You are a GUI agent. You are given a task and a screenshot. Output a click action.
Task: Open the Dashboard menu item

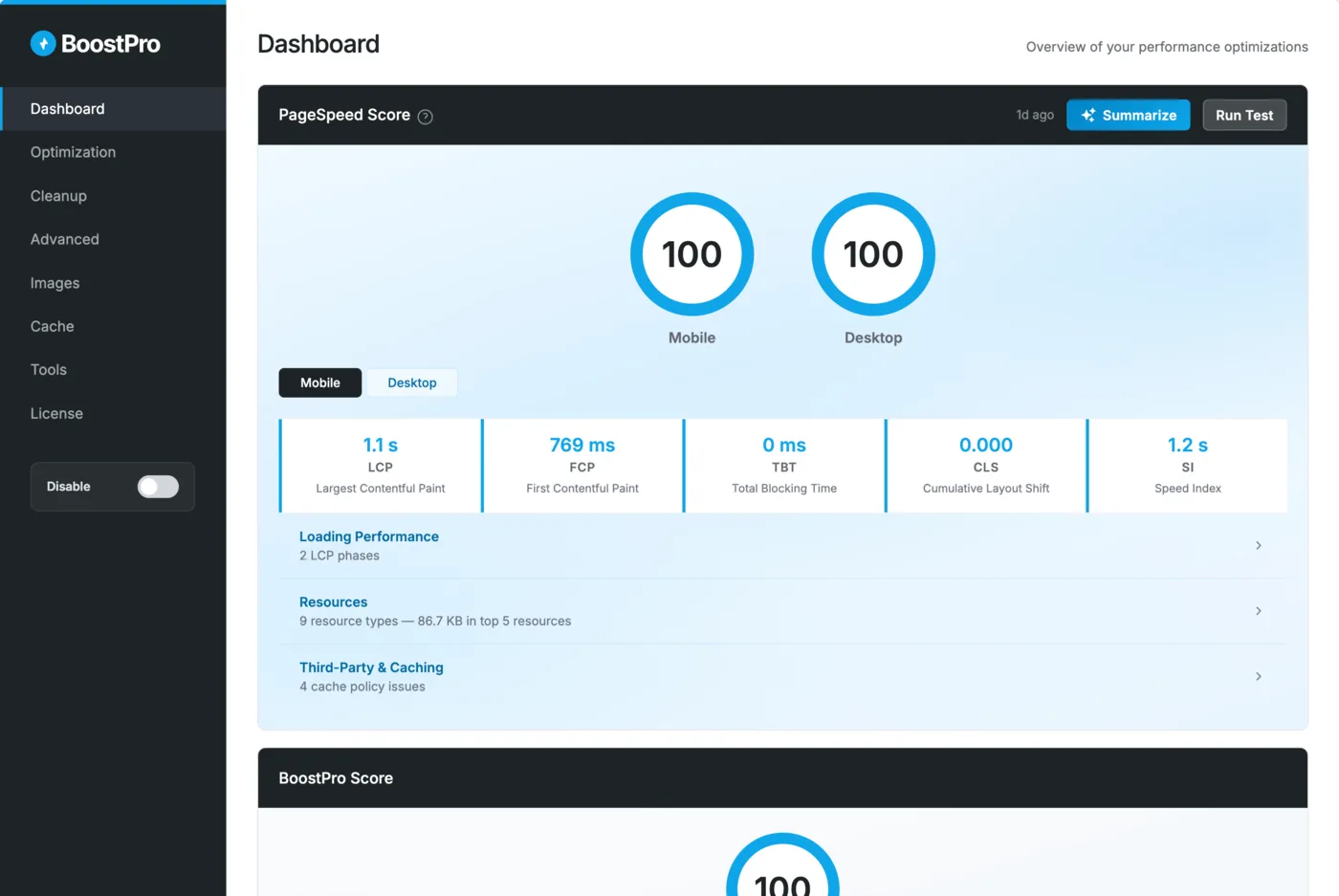114,109
